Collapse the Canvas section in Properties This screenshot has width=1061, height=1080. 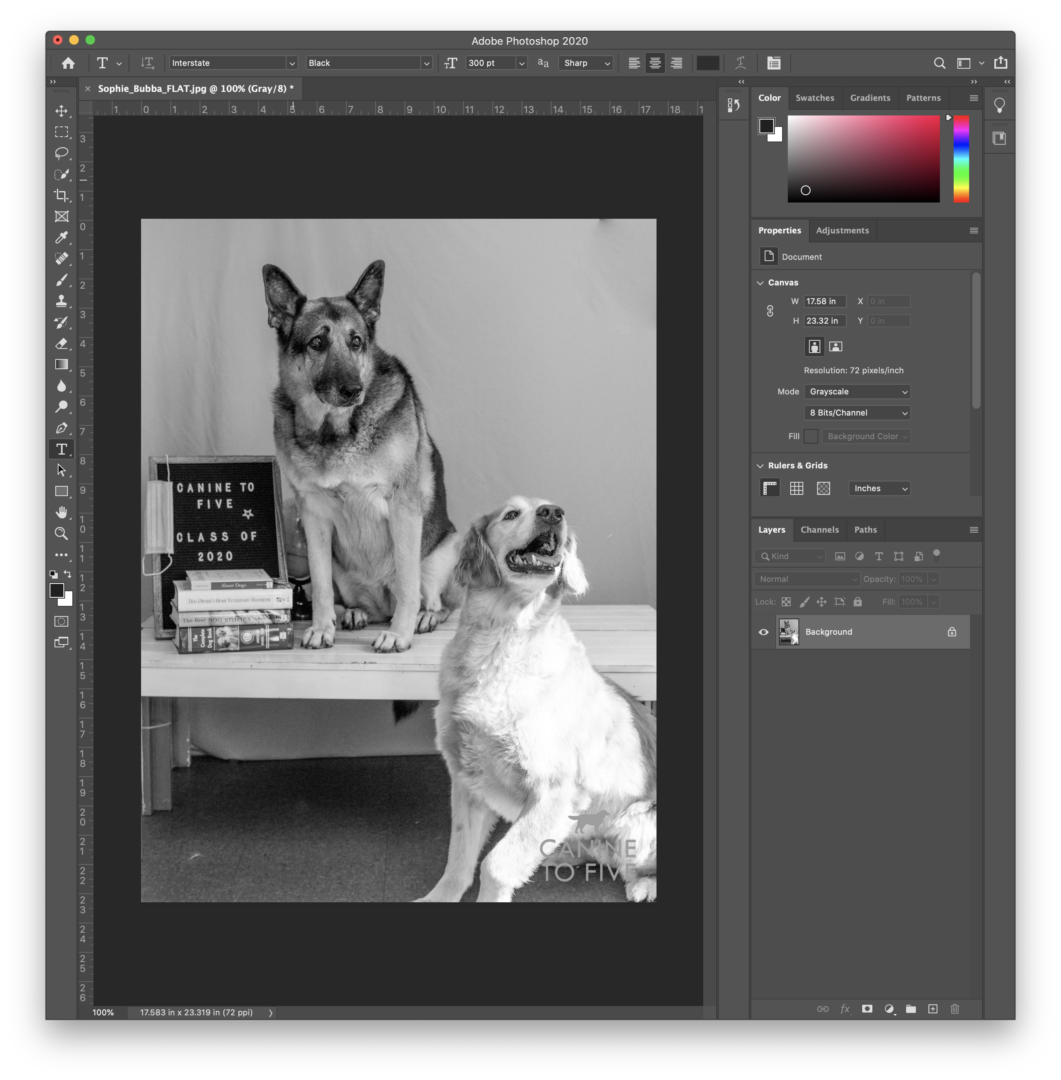(760, 282)
